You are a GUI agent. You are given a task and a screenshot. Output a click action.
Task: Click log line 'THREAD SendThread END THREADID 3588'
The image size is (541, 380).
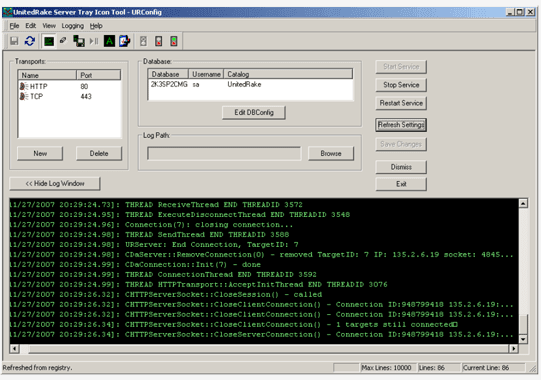[207, 235]
